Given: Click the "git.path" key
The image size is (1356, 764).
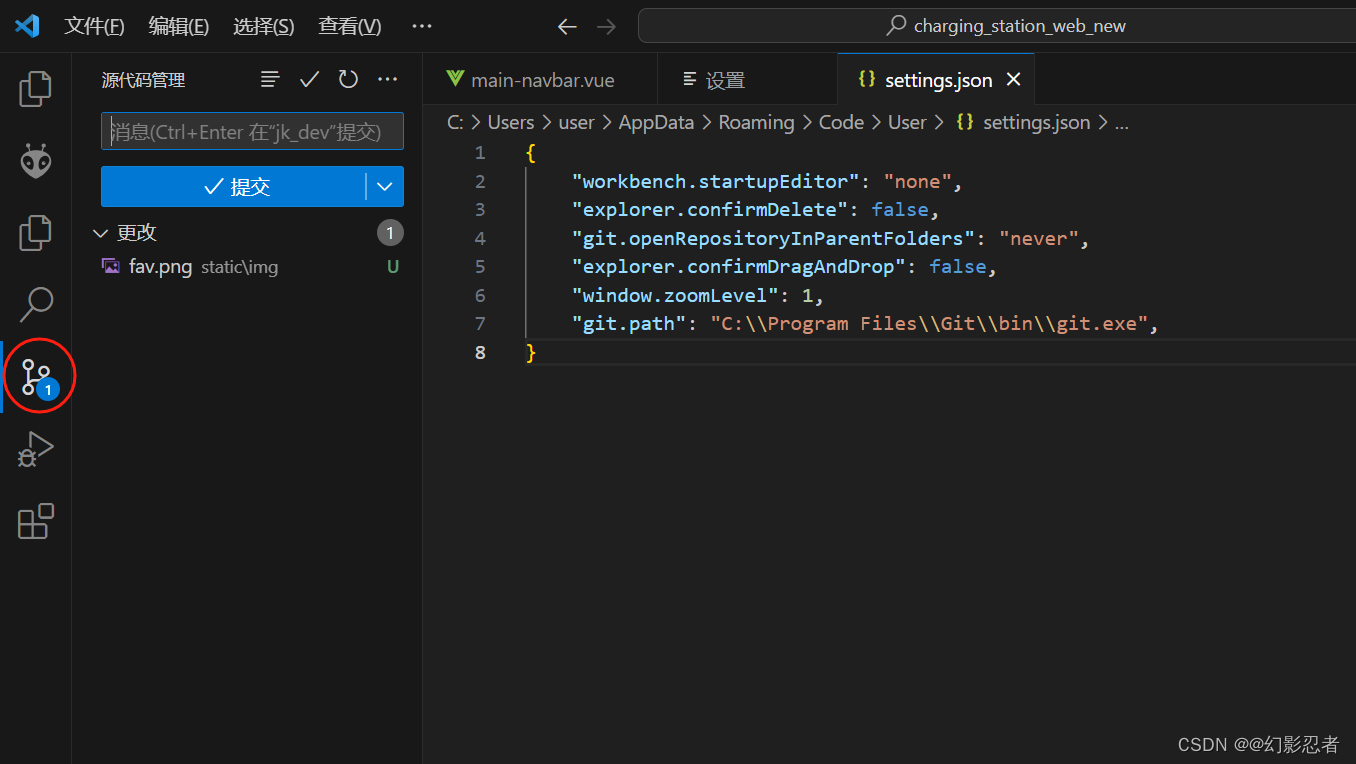Looking at the screenshot, I should point(629,323).
